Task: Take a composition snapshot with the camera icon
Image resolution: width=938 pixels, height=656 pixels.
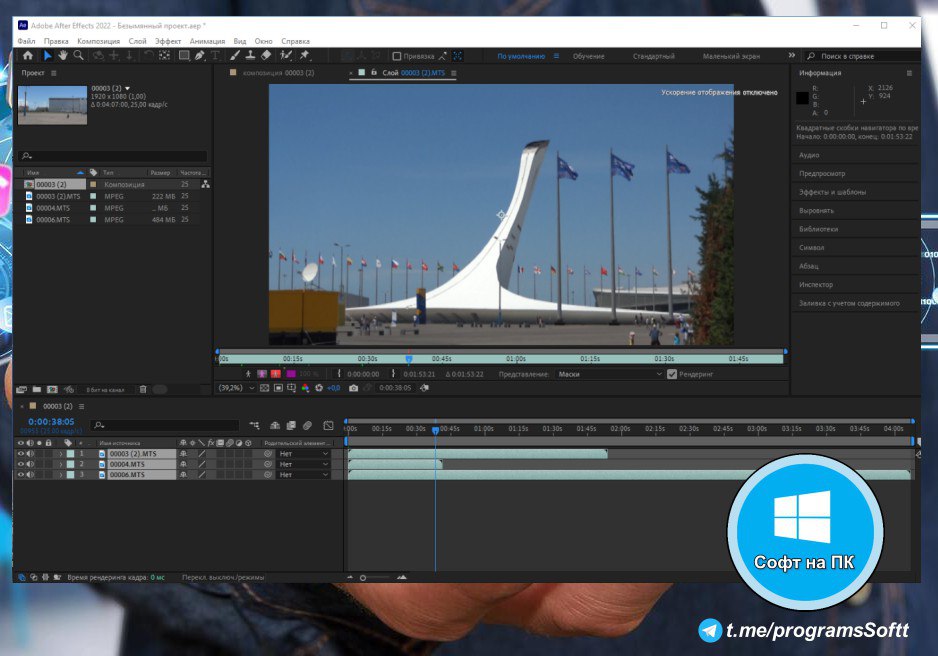Action: pos(353,390)
